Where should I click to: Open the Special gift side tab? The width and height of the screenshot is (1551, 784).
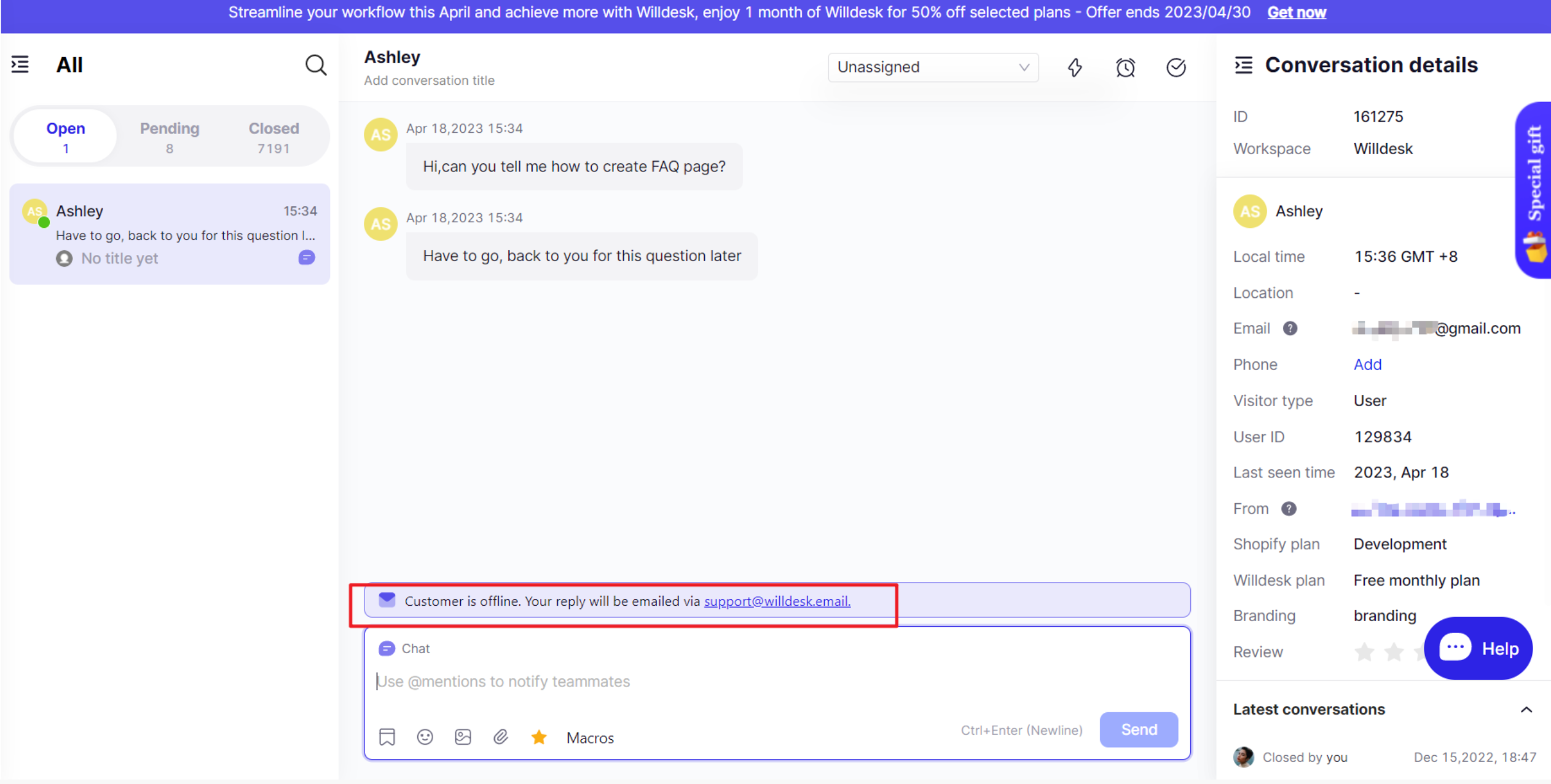pyautogui.click(x=1534, y=190)
